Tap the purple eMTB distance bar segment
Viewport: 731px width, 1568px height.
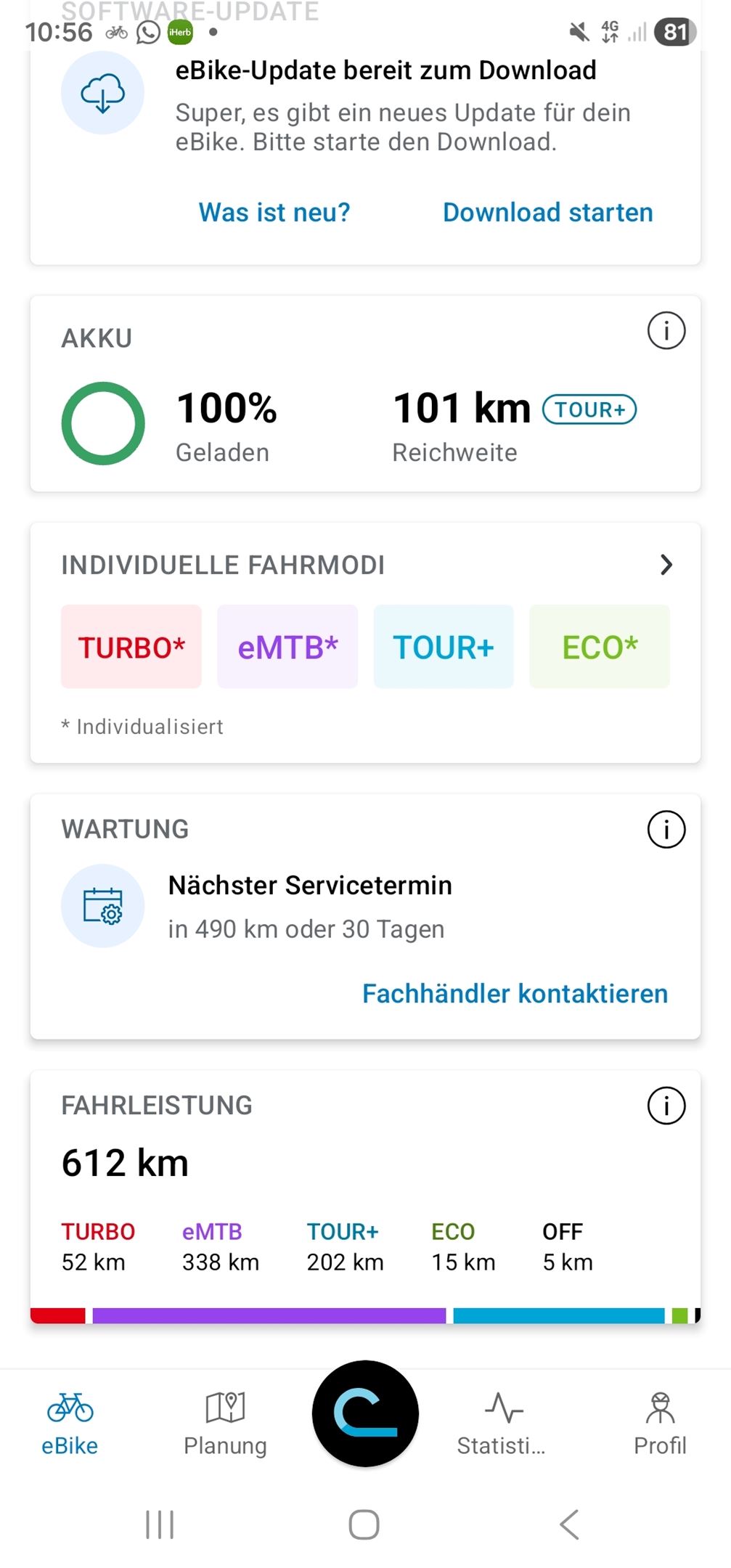(269, 1315)
